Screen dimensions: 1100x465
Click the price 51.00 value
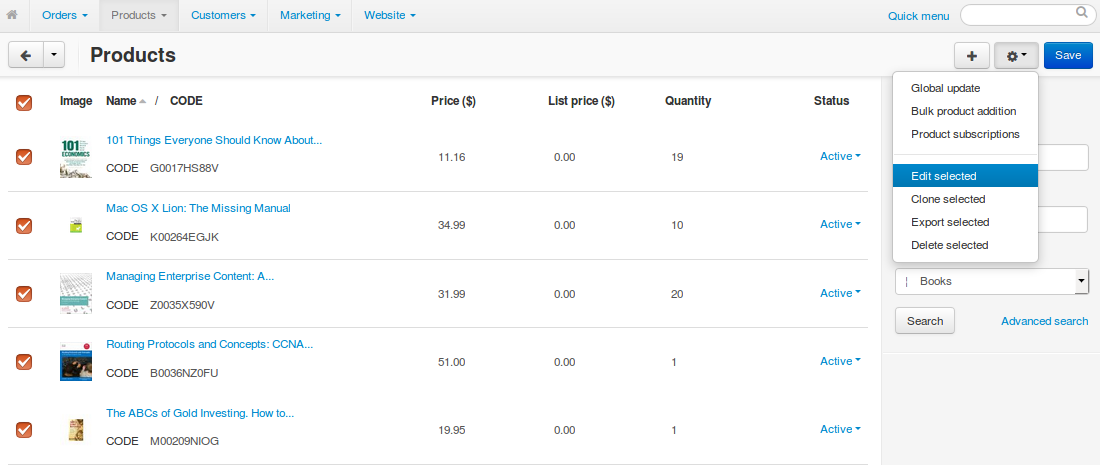452,362
